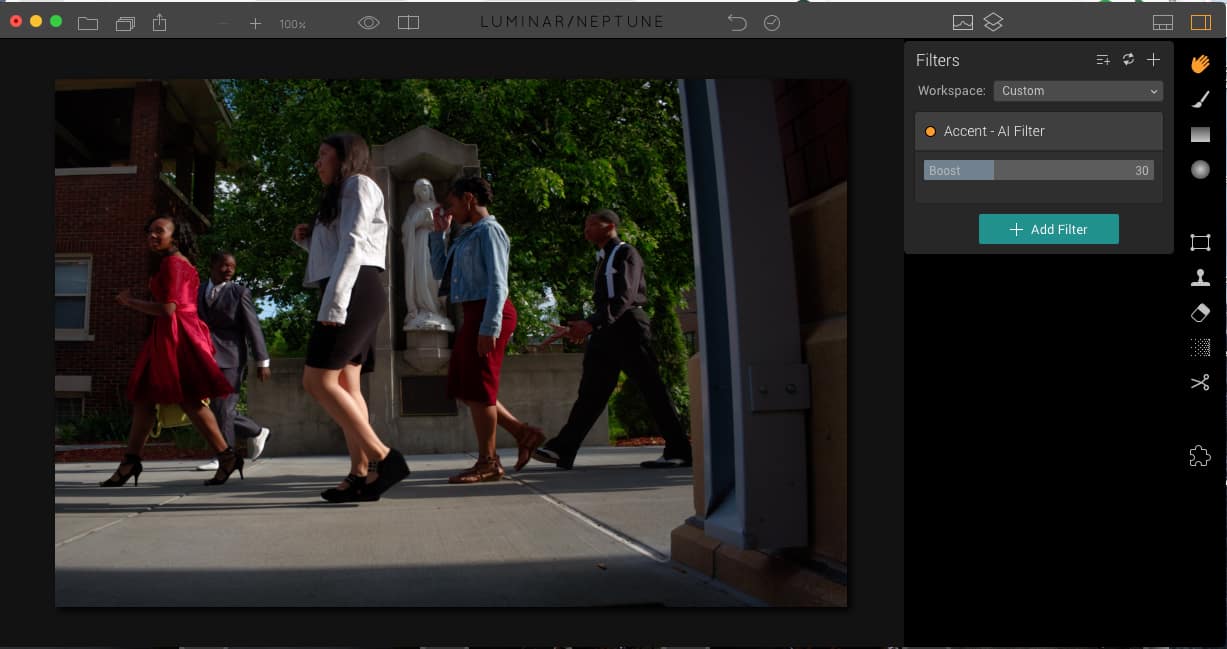The height and width of the screenshot is (649, 1227).
Task: Open the zoom percentage 100% menu
Action: pyautogui.click(x=293, y=24)
